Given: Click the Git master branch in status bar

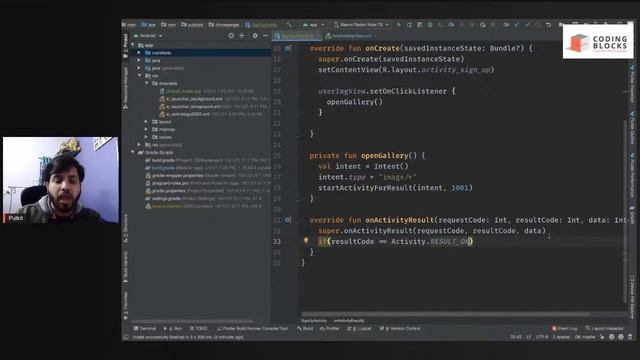Looking at the screenshot, I should (x=585, y=337).
